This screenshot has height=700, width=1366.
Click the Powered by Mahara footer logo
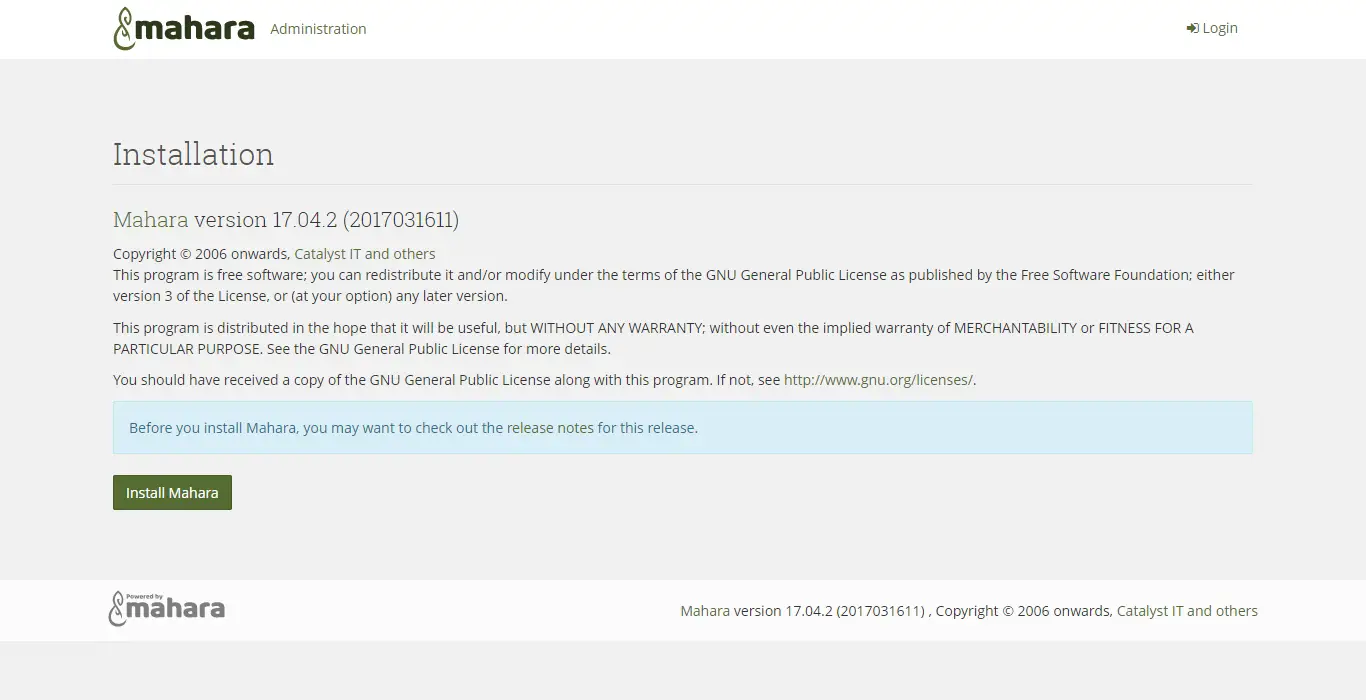(x=167, y=608)
